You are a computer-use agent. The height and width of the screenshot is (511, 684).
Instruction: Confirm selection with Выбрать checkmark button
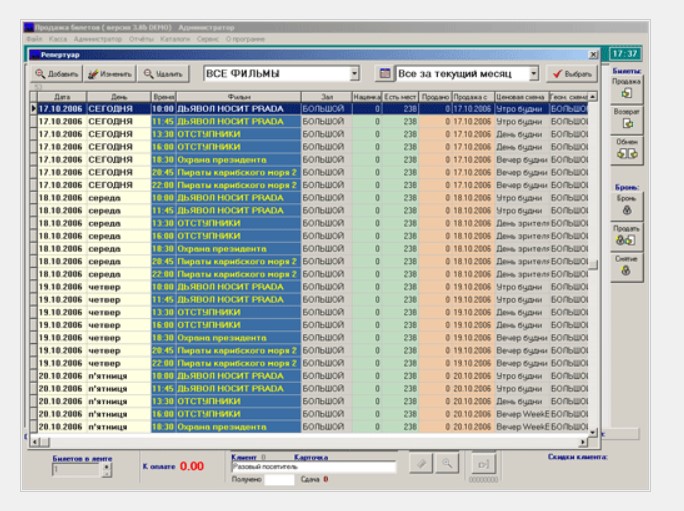[x=571, y=74]
